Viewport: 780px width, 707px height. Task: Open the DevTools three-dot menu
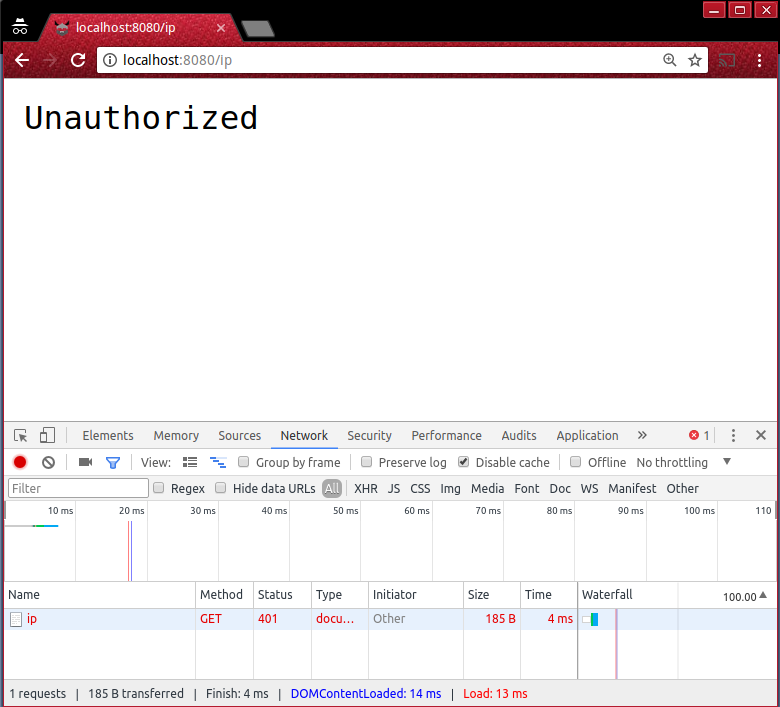tap(733, 436)
